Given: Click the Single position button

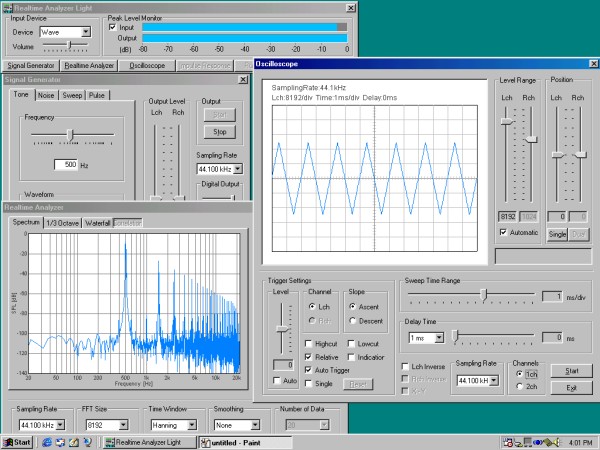Looking at the screenshot, I should click(x=557, y=234).
